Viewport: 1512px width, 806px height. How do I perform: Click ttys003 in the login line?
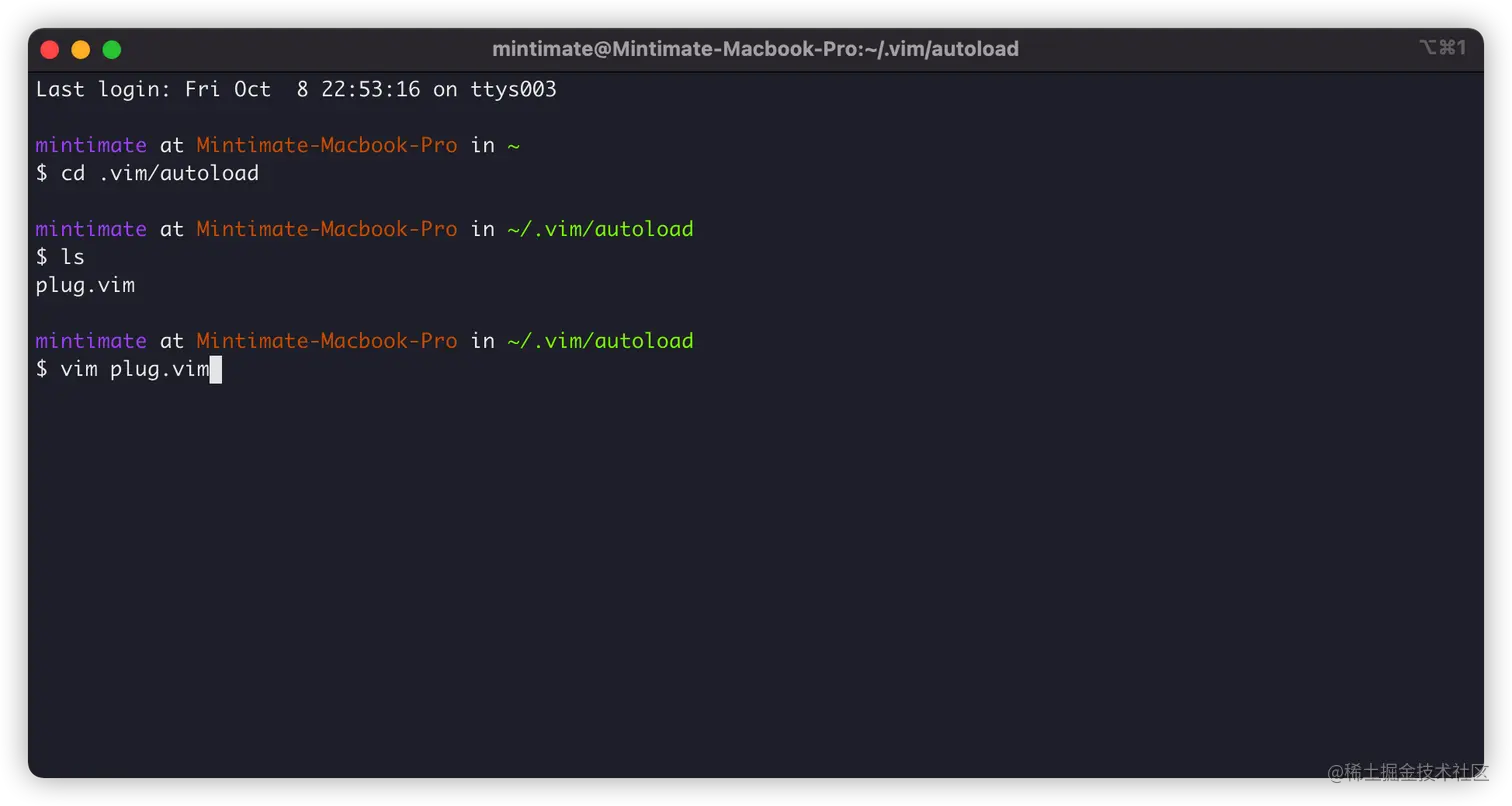coord(513,89)
